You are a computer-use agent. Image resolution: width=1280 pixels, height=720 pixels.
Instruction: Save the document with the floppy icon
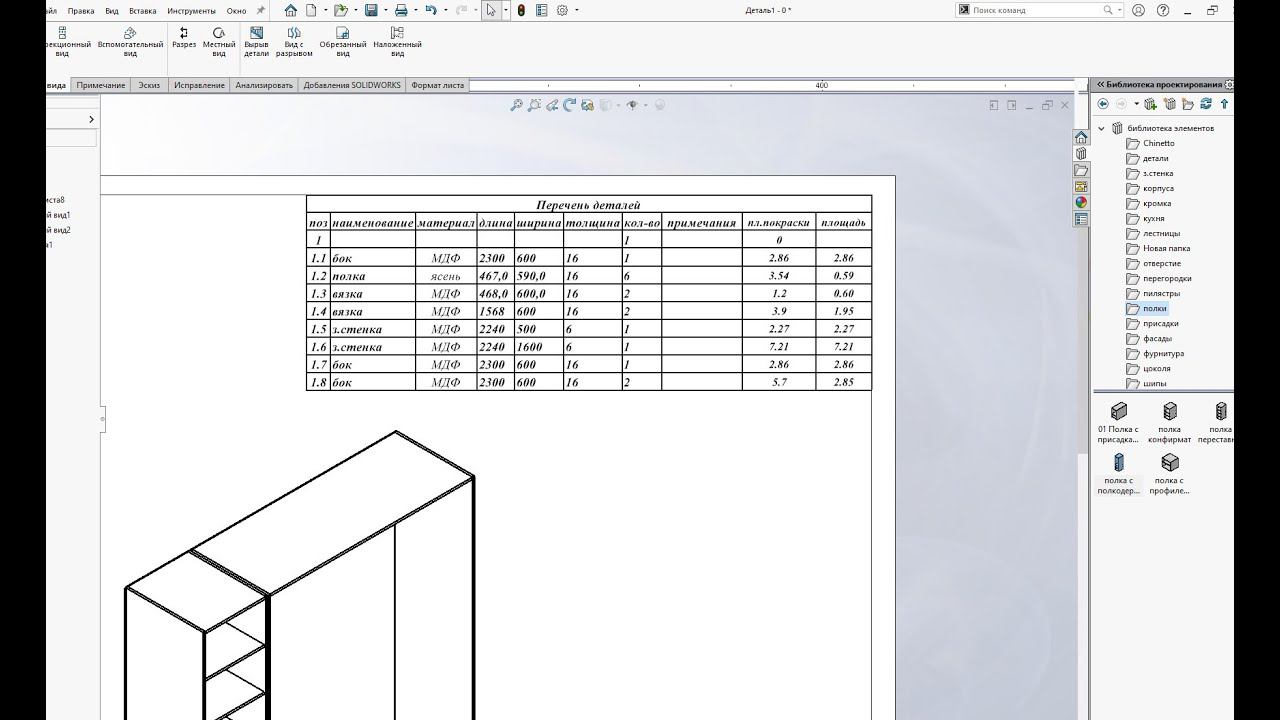pyautogui.click(x=371, y=10)
